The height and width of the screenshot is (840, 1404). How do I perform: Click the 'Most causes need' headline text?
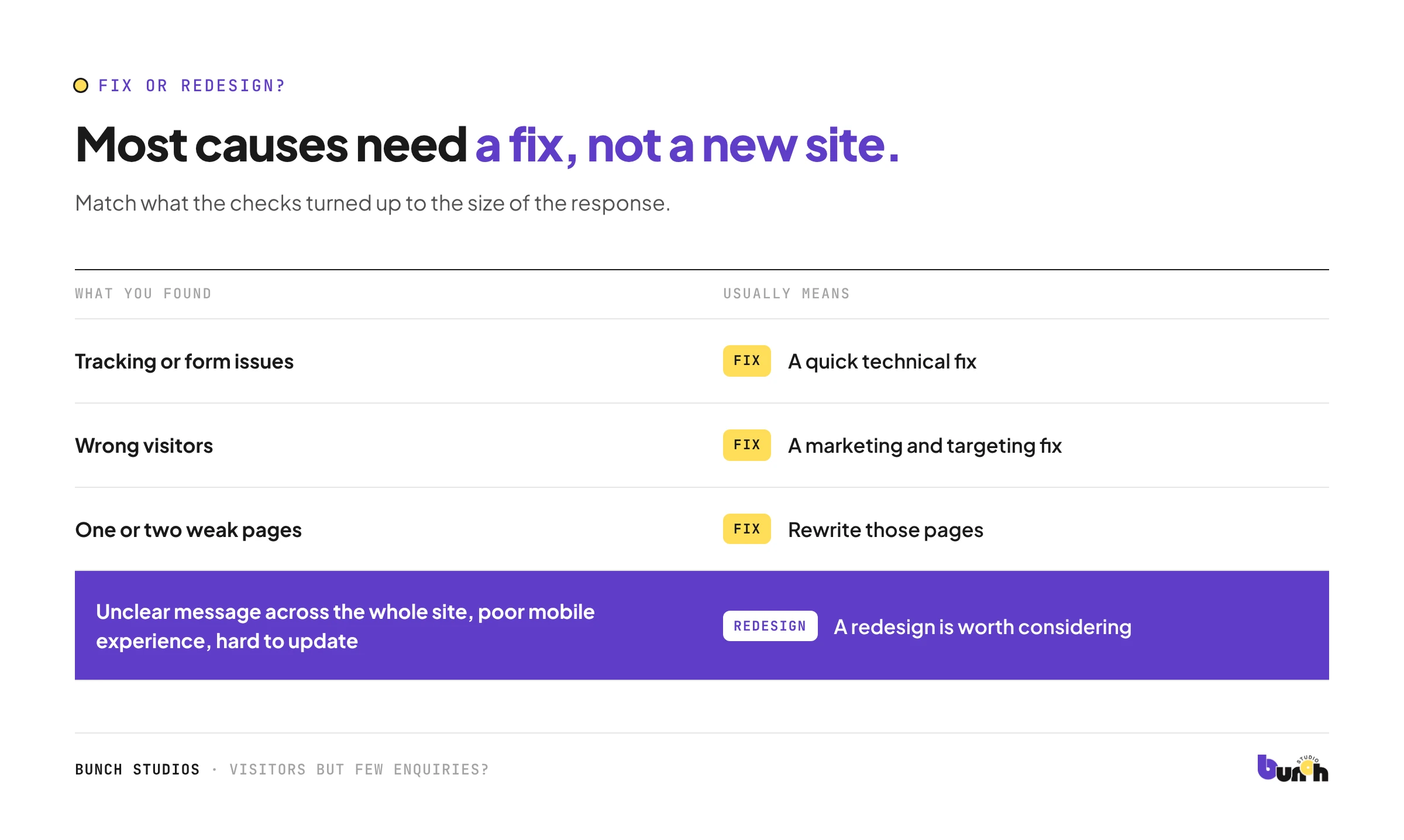(x=271, y=145)
